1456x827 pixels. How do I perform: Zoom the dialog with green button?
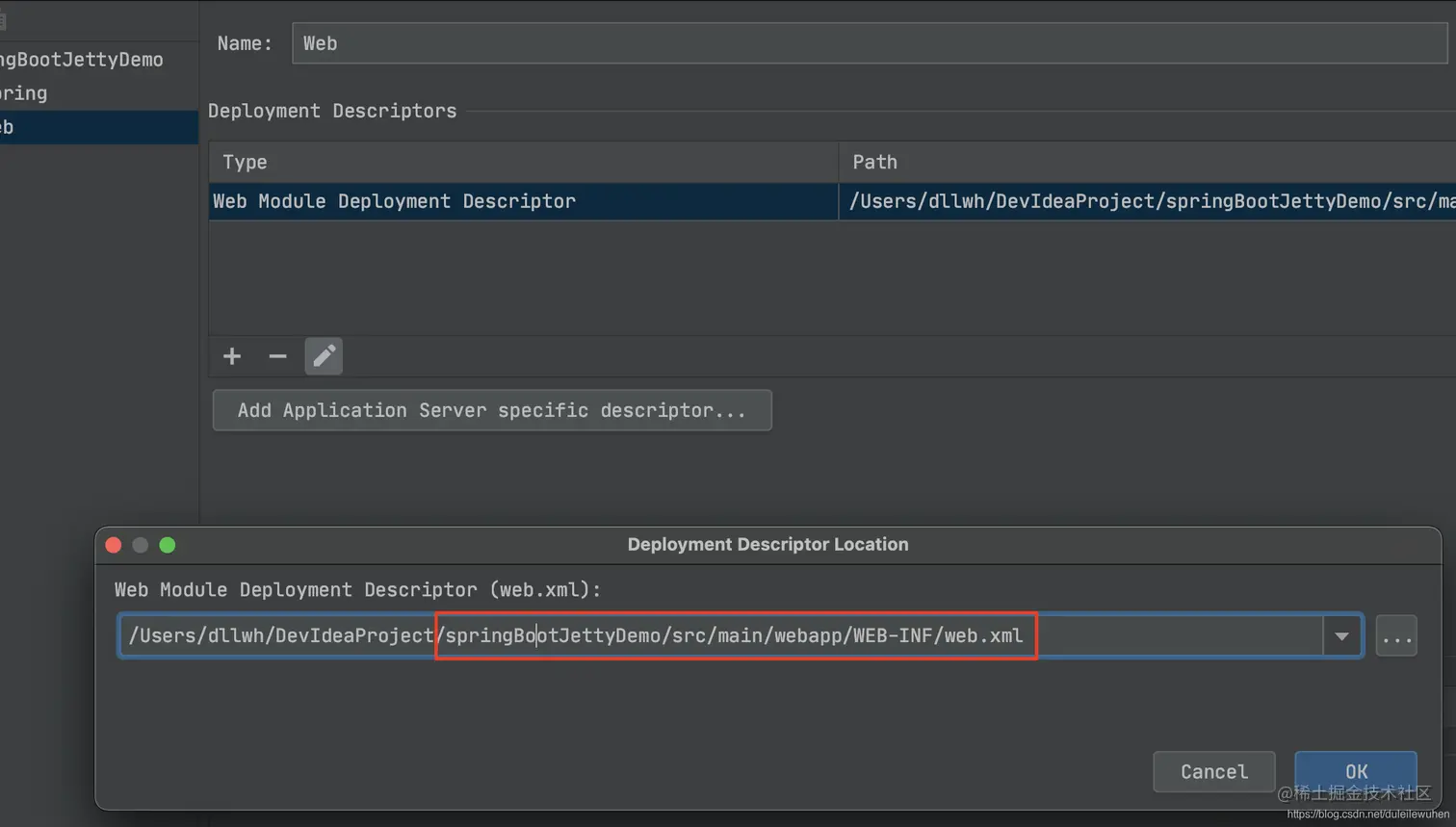click(168, 545)
